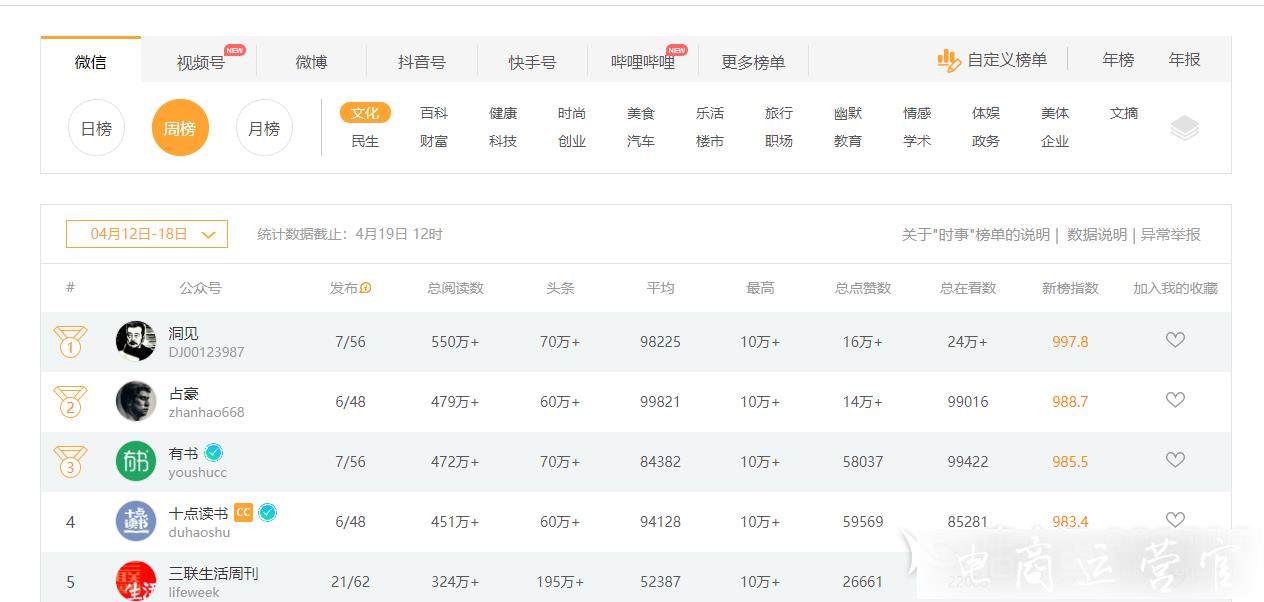1264x602 pixels.
Task: Switch to the 月榜 monthly ranking
Action: coord(264,128)
